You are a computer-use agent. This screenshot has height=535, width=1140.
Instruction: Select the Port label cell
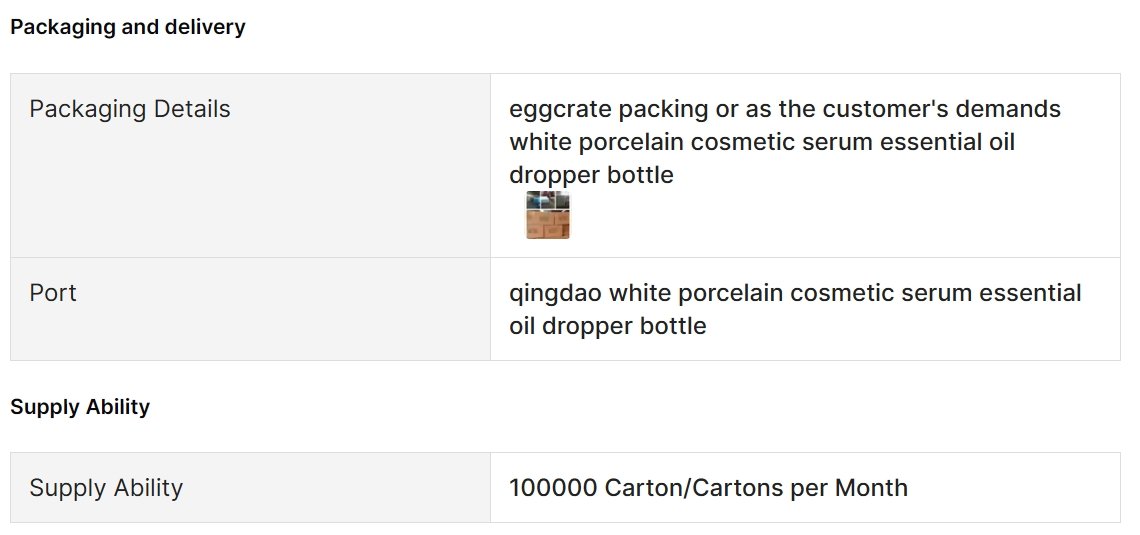[x=250, y=309]
